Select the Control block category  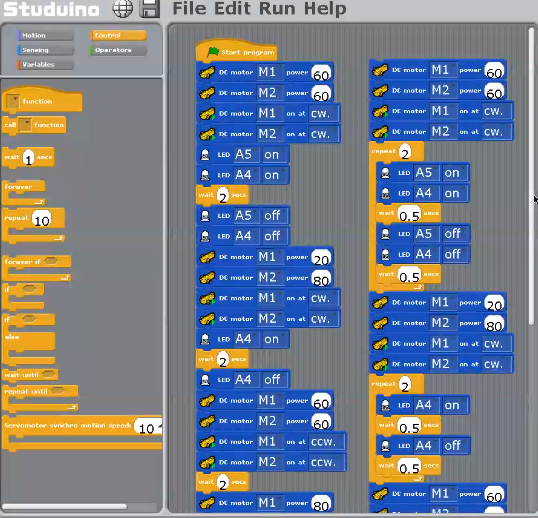pyautogui.click(x=118, y=35)
